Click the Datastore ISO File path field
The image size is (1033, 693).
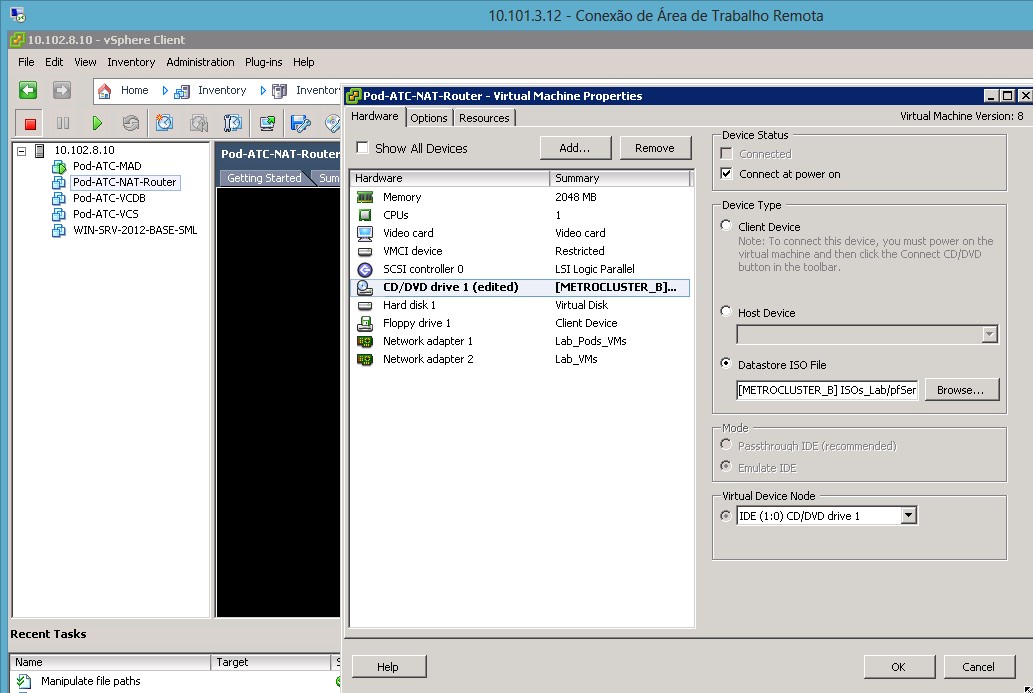pos(826,390)
